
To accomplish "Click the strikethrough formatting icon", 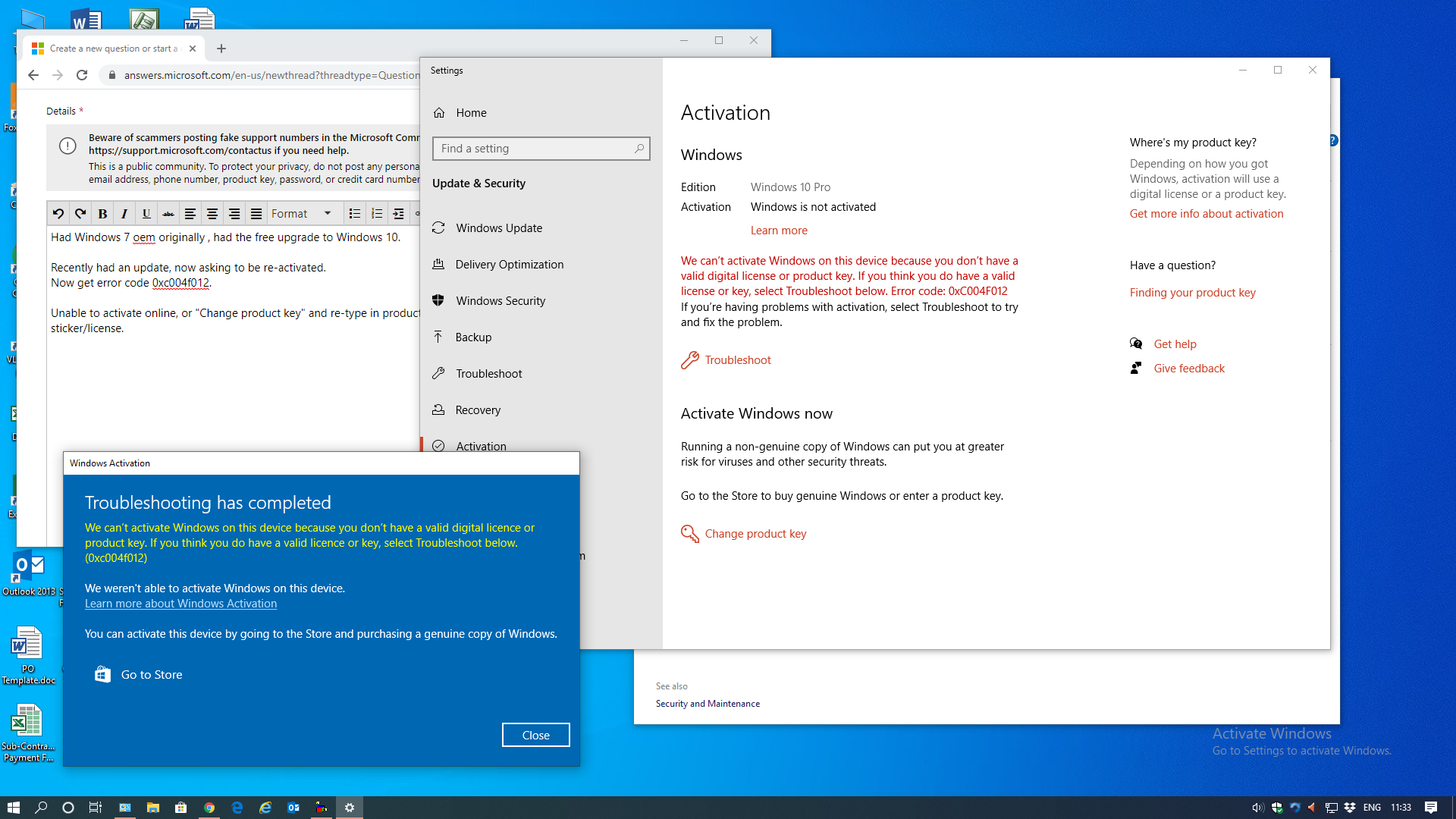I will [168, 214].
